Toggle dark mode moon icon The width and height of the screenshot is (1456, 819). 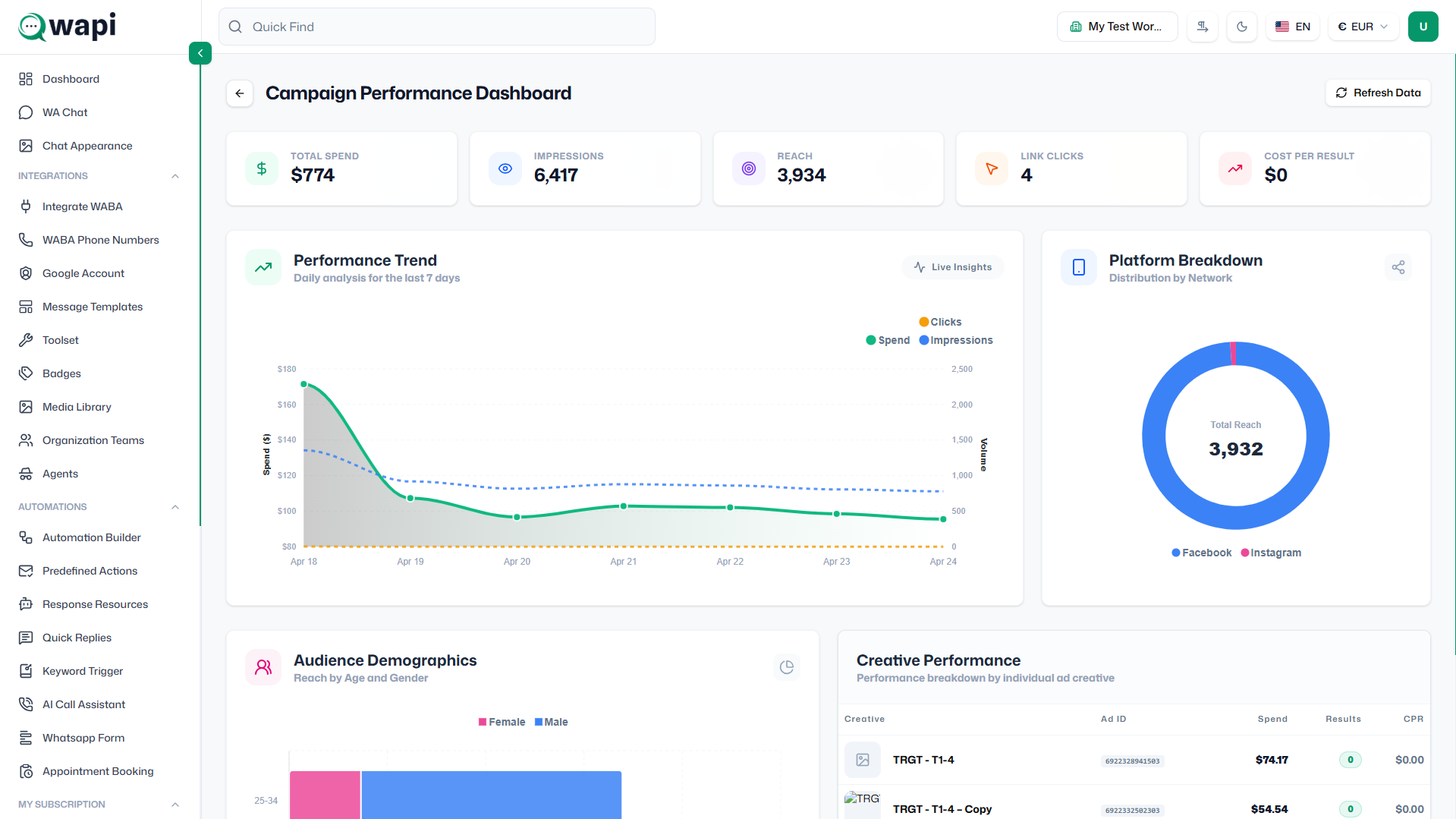coord(1242,27)
